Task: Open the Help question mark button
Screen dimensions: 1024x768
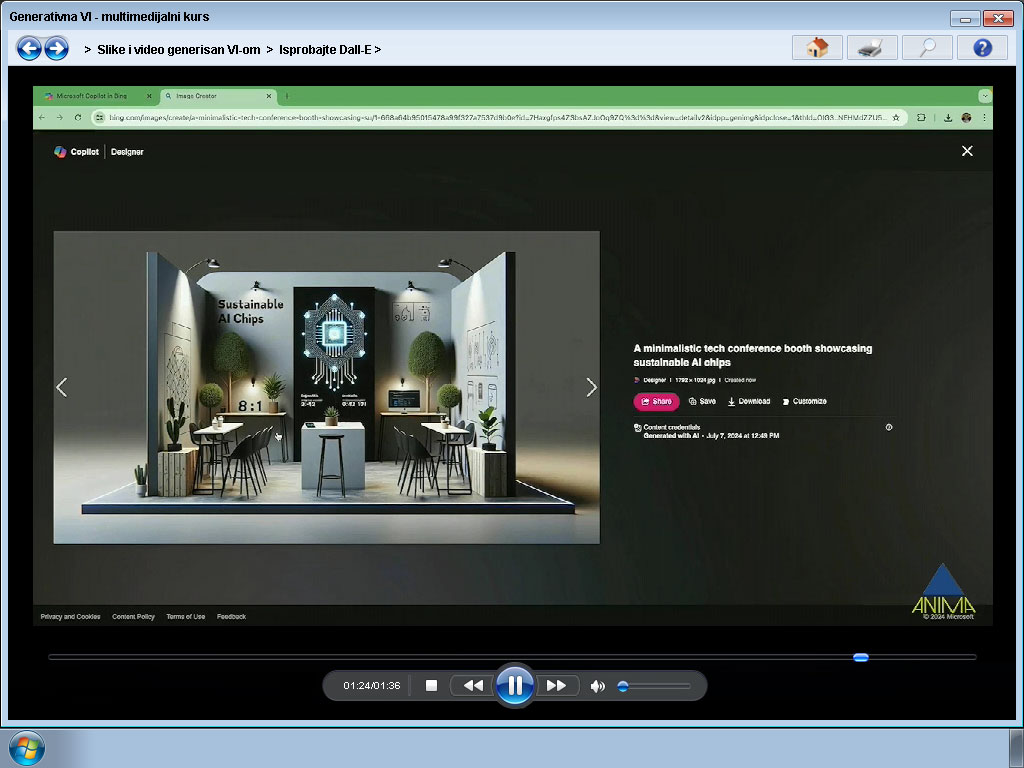Action: coord(982,48)
